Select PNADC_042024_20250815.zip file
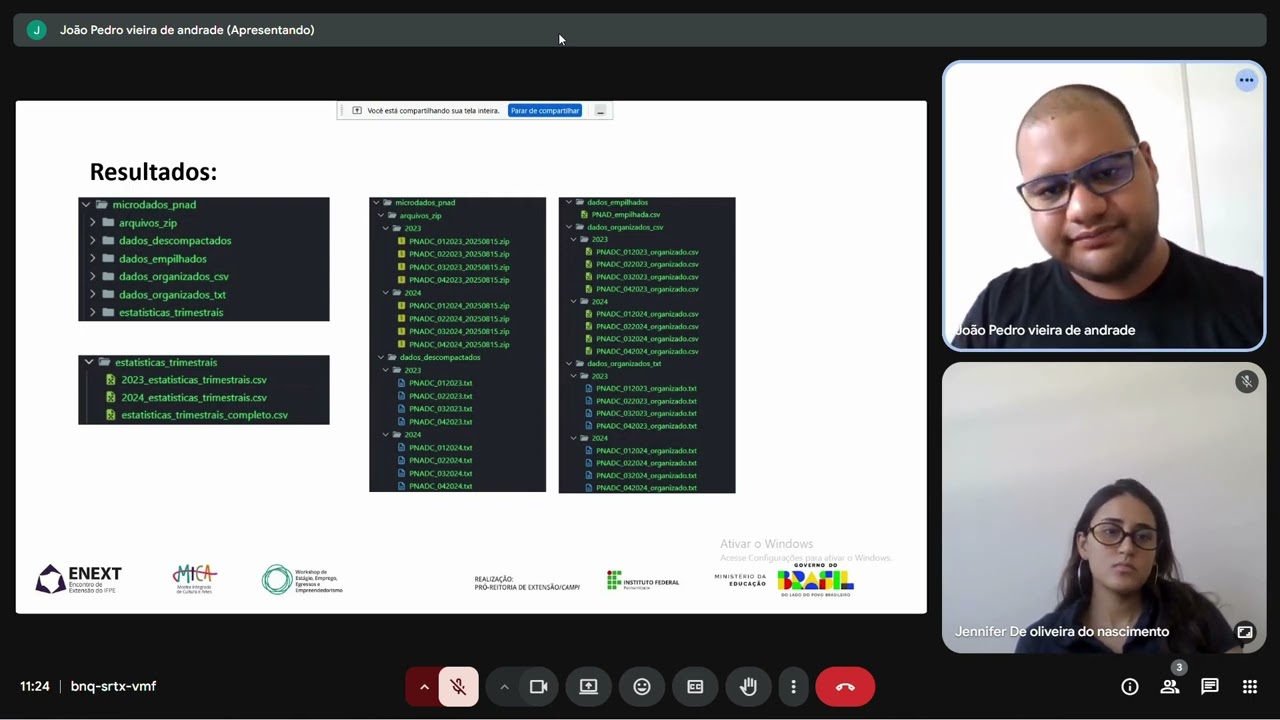This screenshot has height=720, width=1280. [459, 345]
